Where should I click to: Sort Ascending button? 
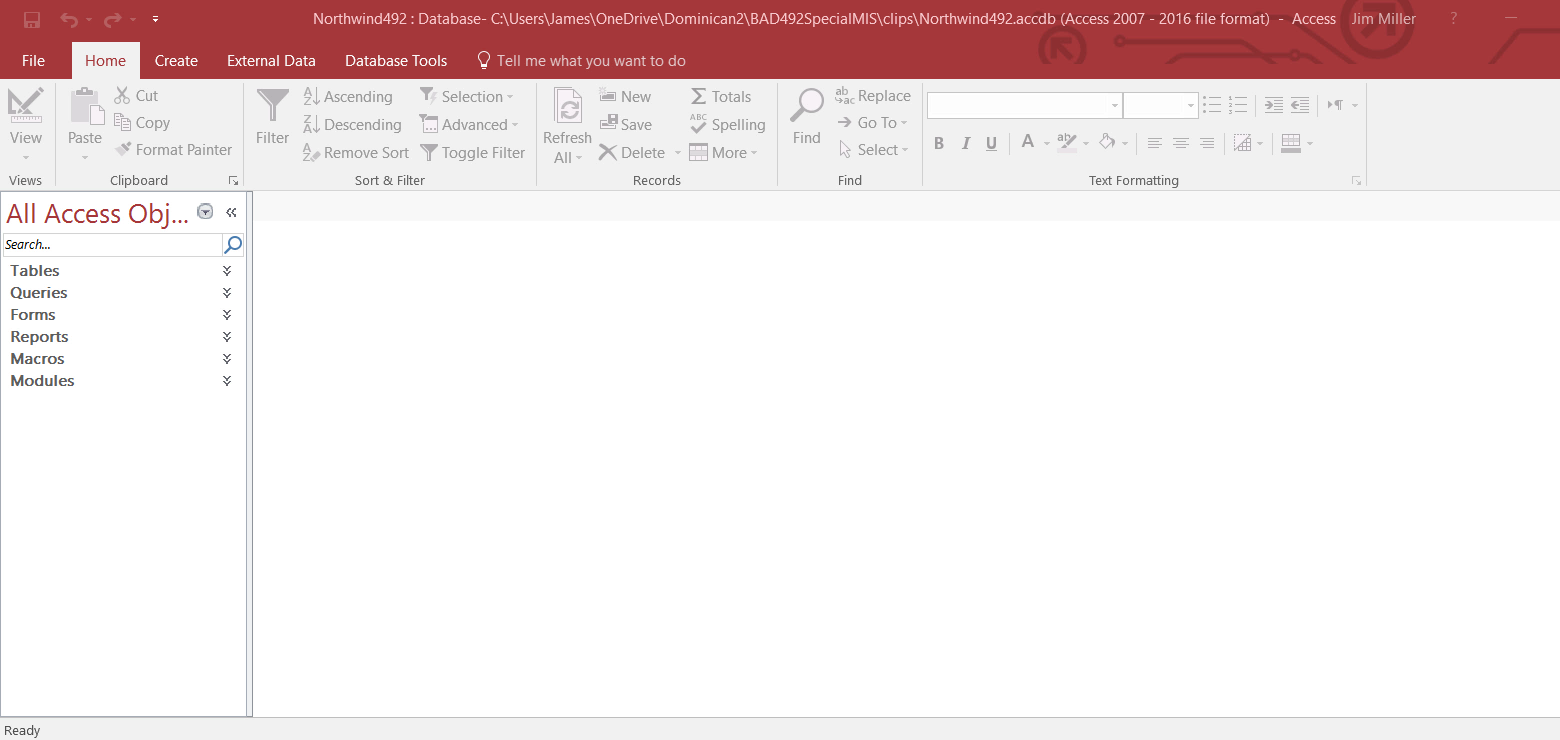[x=347, y=97]
